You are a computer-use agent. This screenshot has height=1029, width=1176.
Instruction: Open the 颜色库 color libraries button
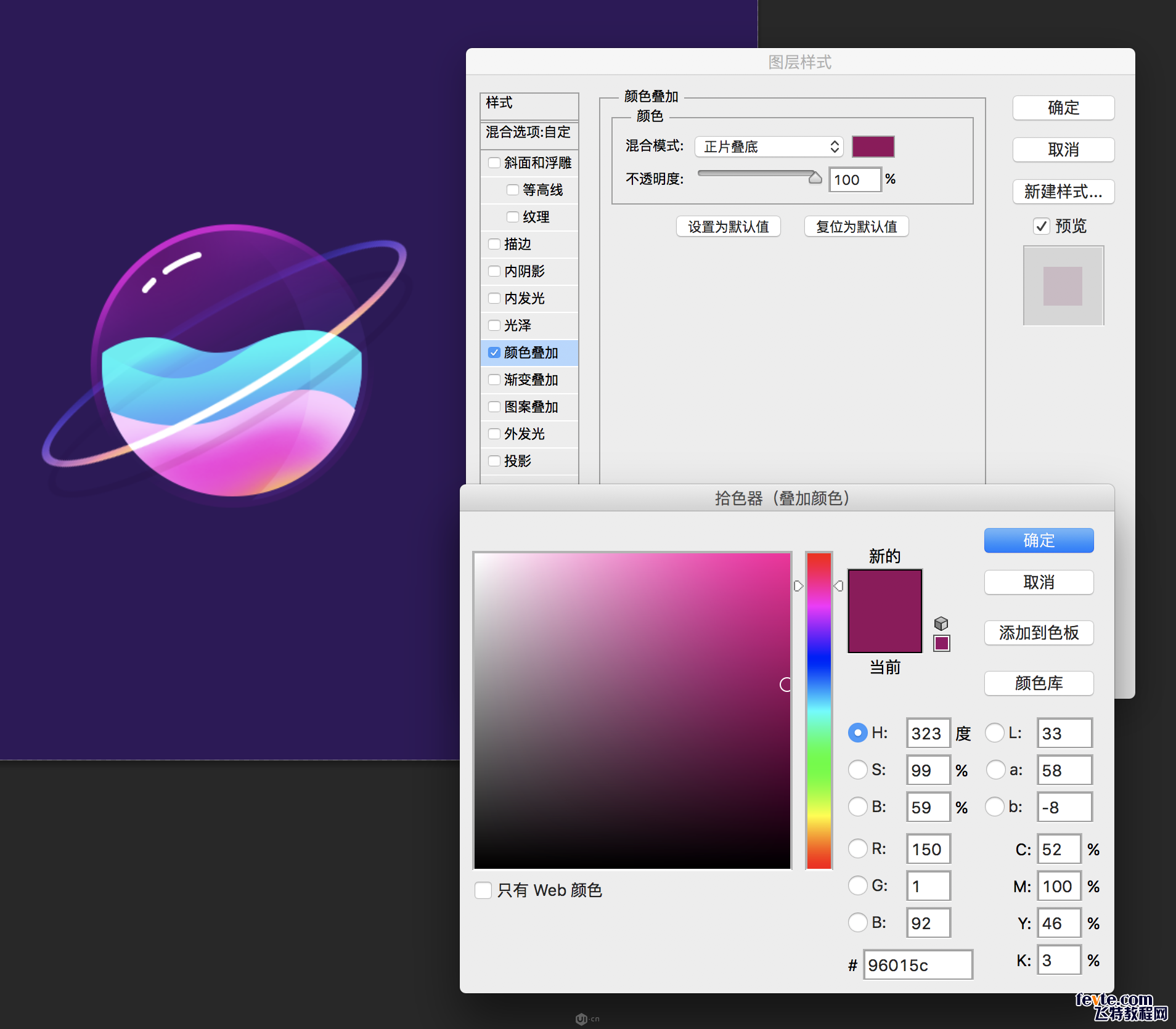pyautogui.click(x=1039, y=683)
